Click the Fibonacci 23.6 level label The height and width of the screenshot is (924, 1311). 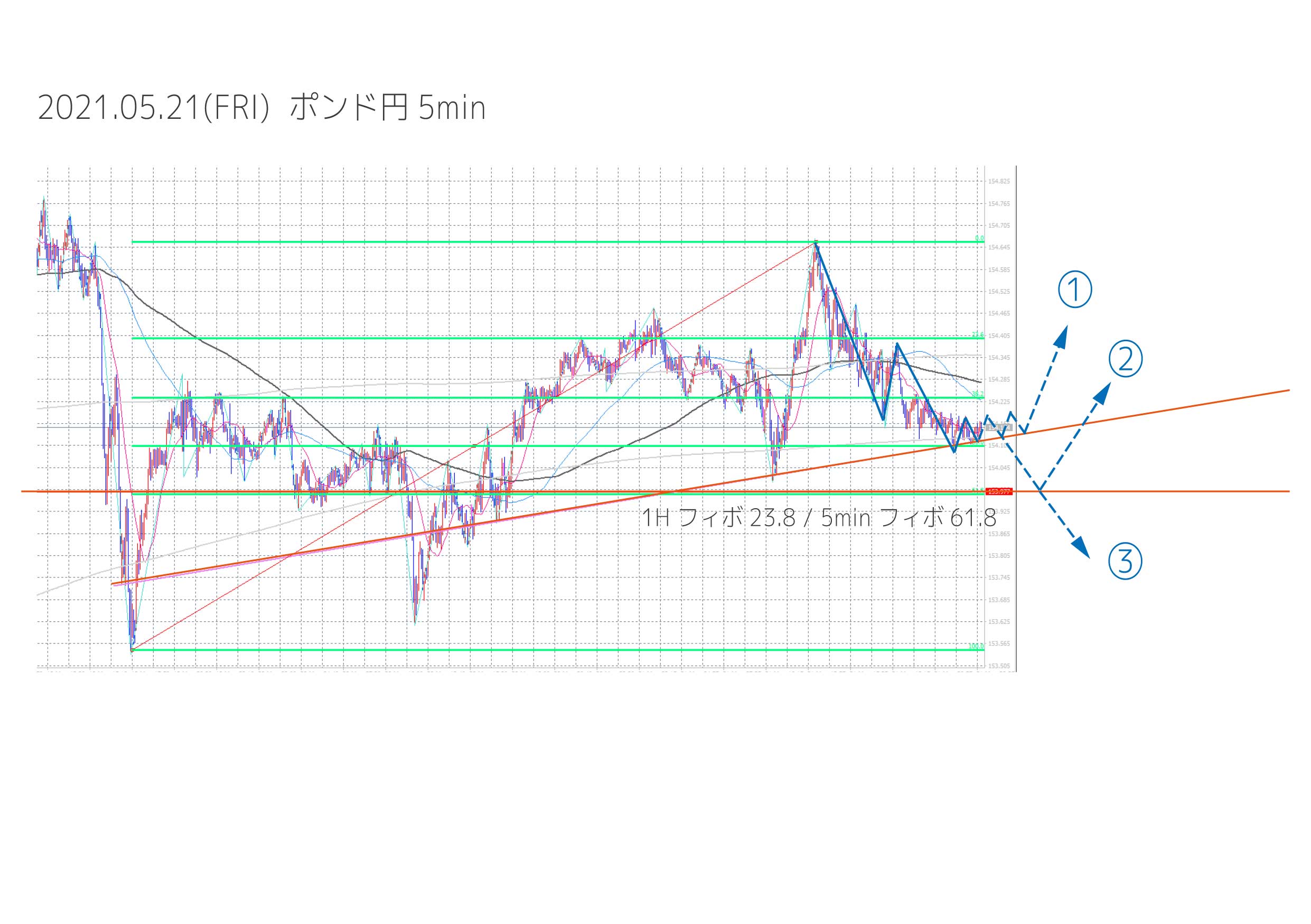[x=978, y=334]
